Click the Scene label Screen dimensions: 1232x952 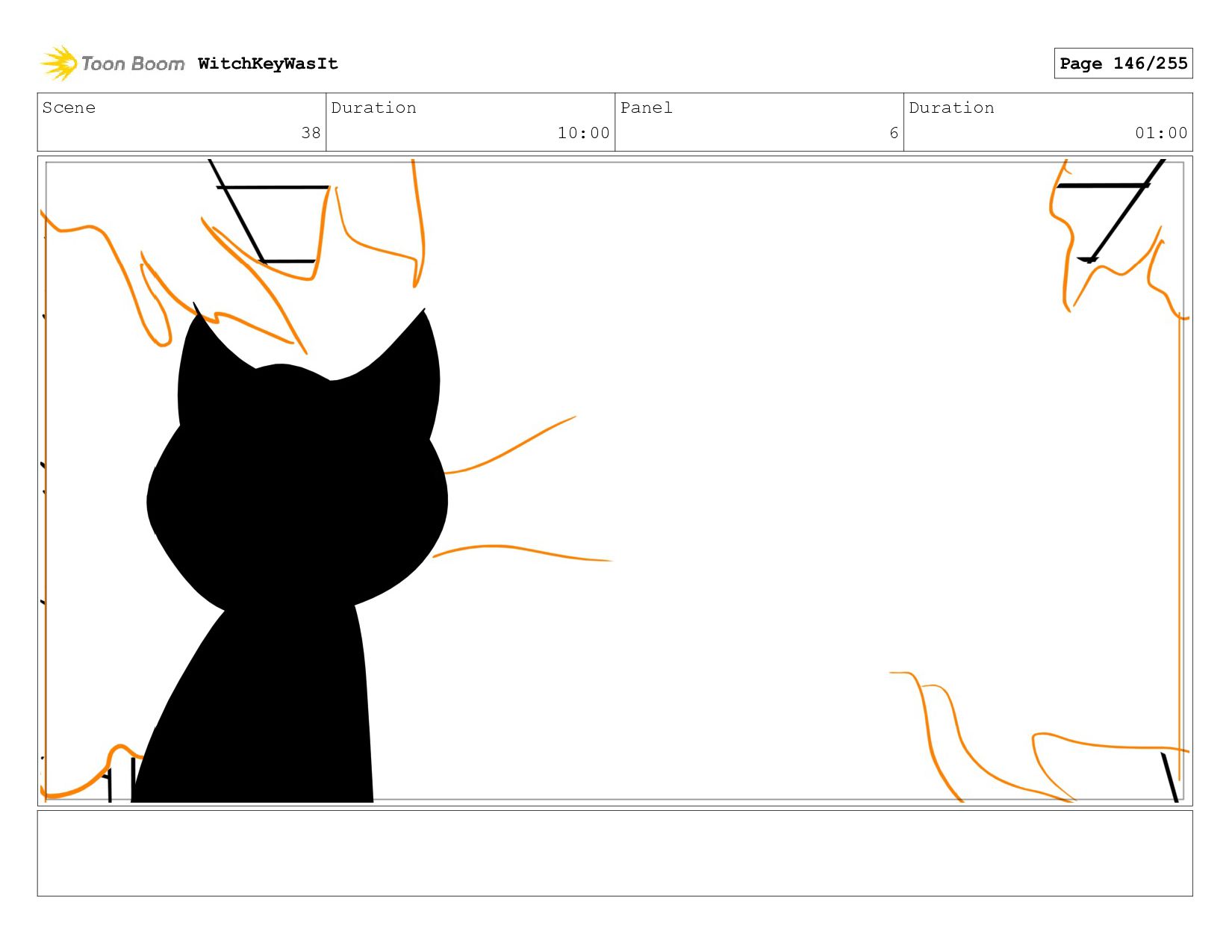[x=69, y=108]
